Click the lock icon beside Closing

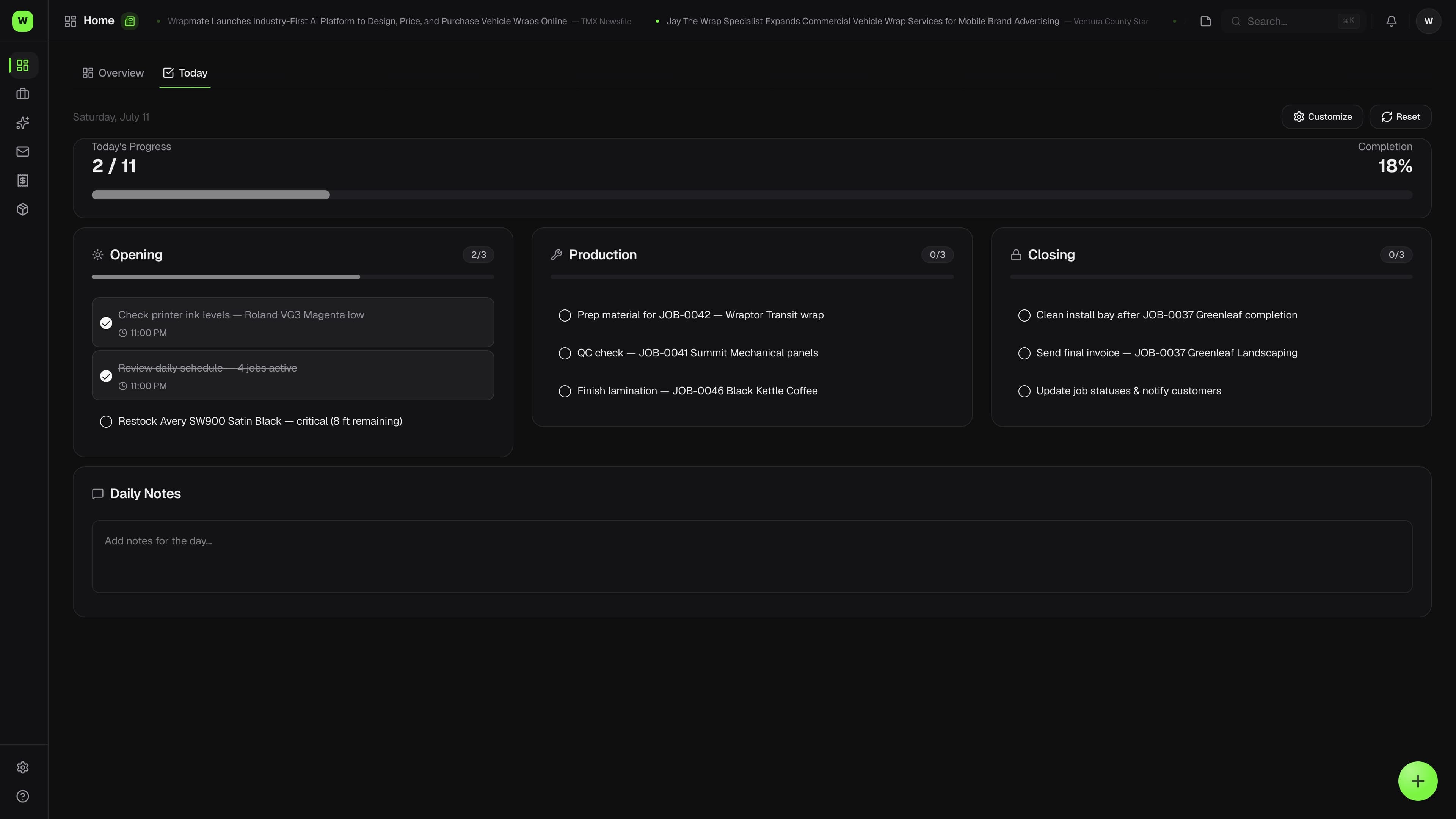(x=1016, y=255)
